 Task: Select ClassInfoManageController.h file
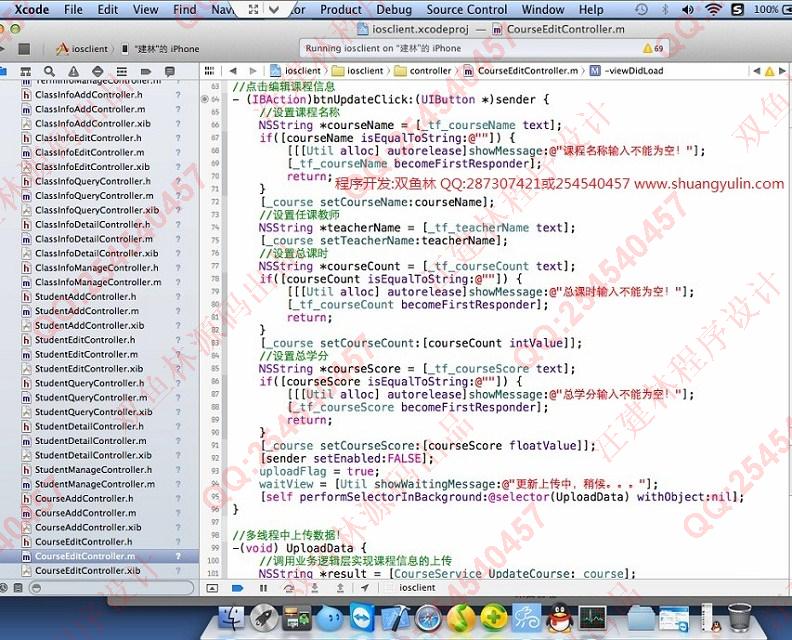pos(96,268)
